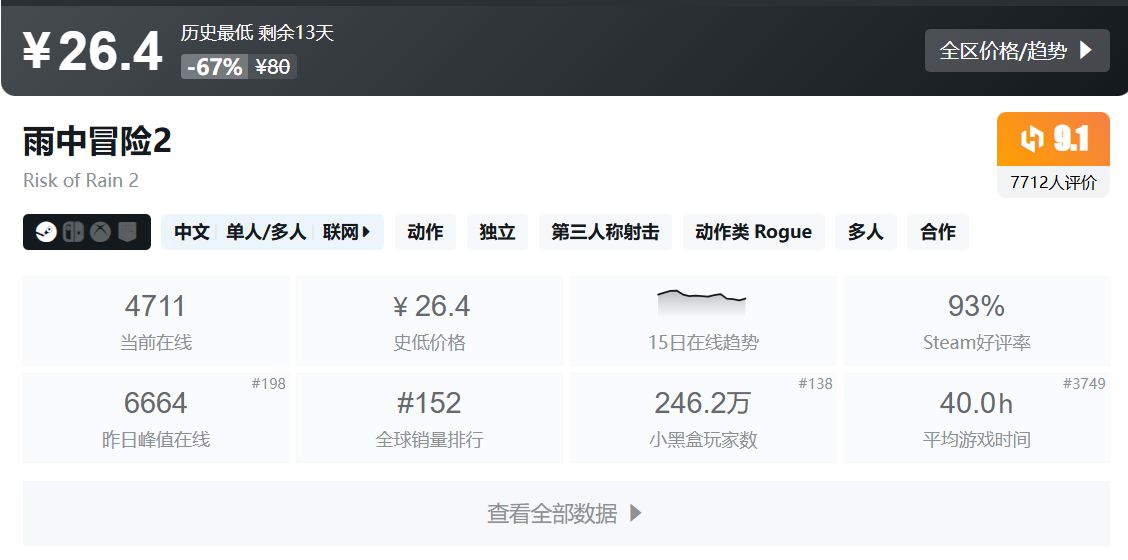This screenshot has width=1128, height=560.
Task: Click the #3749 rank label
Action: point(1084,384)
